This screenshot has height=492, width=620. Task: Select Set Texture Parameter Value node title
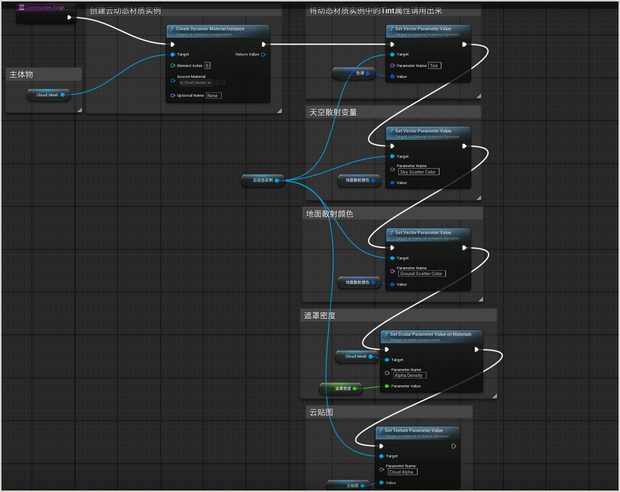[x=414, y=430]
